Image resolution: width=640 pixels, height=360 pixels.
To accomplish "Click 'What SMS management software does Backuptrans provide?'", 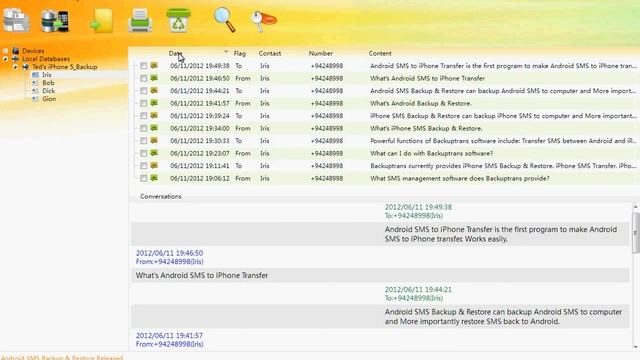I will [460, 178].
